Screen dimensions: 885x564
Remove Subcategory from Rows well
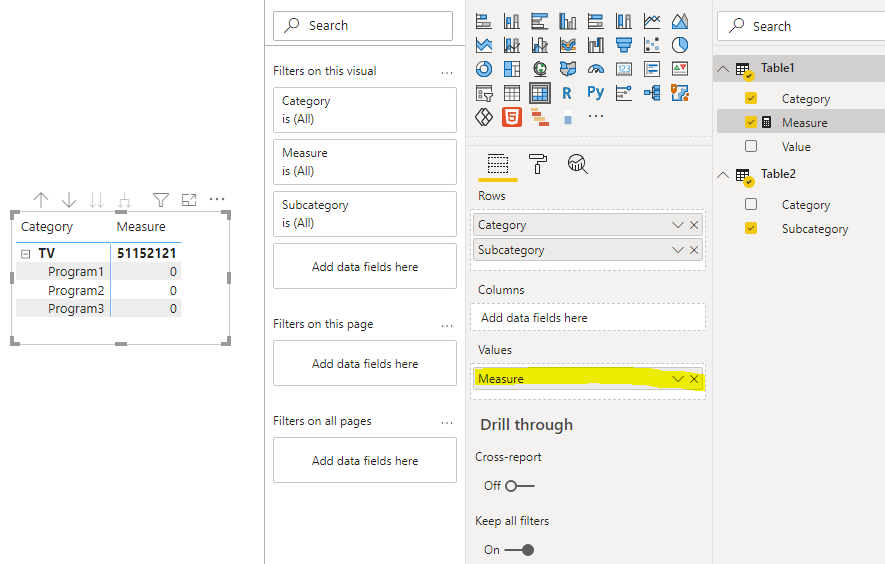(694, 250)
